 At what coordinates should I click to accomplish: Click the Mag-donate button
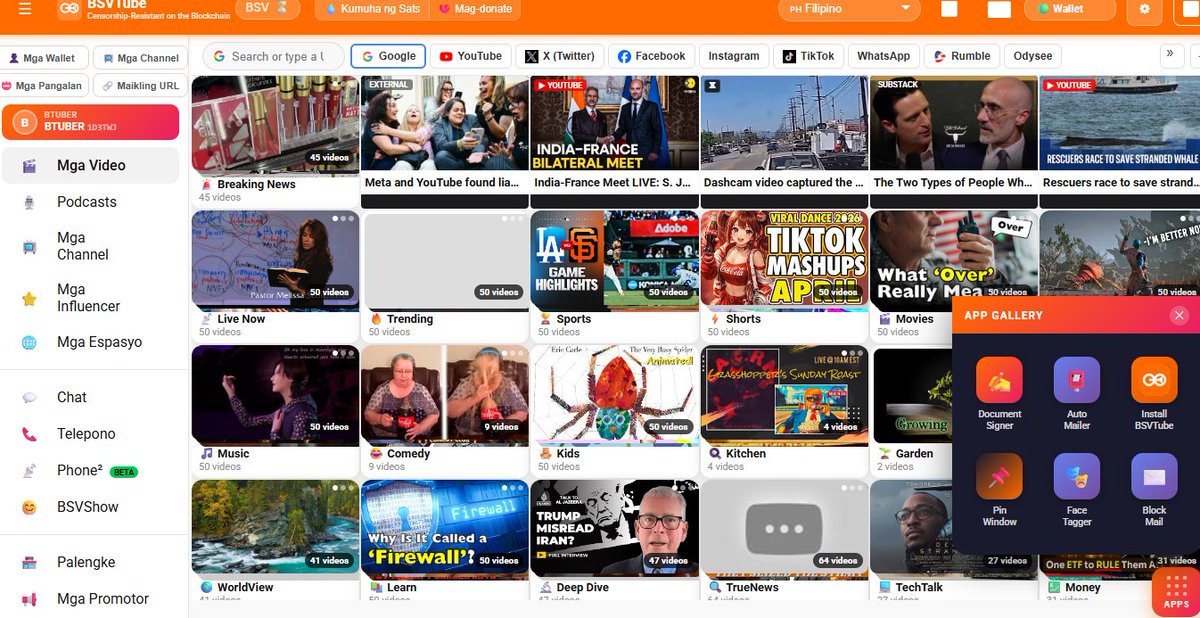point(477,9)
